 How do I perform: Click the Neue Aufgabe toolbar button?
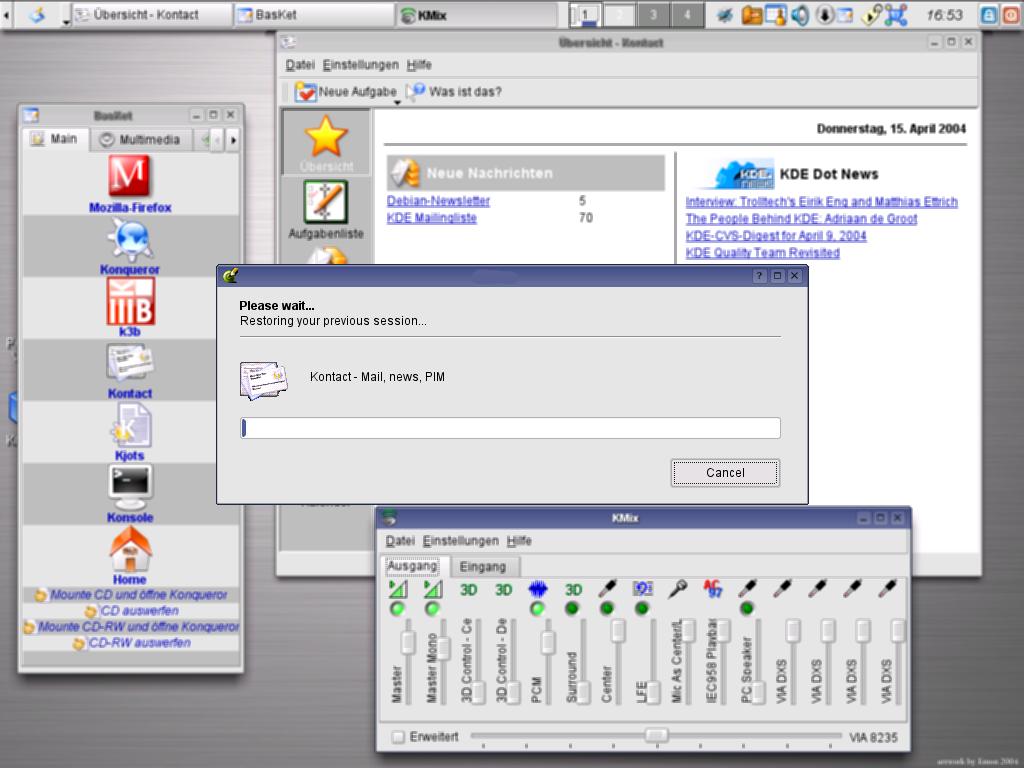[x=345, y=92]
